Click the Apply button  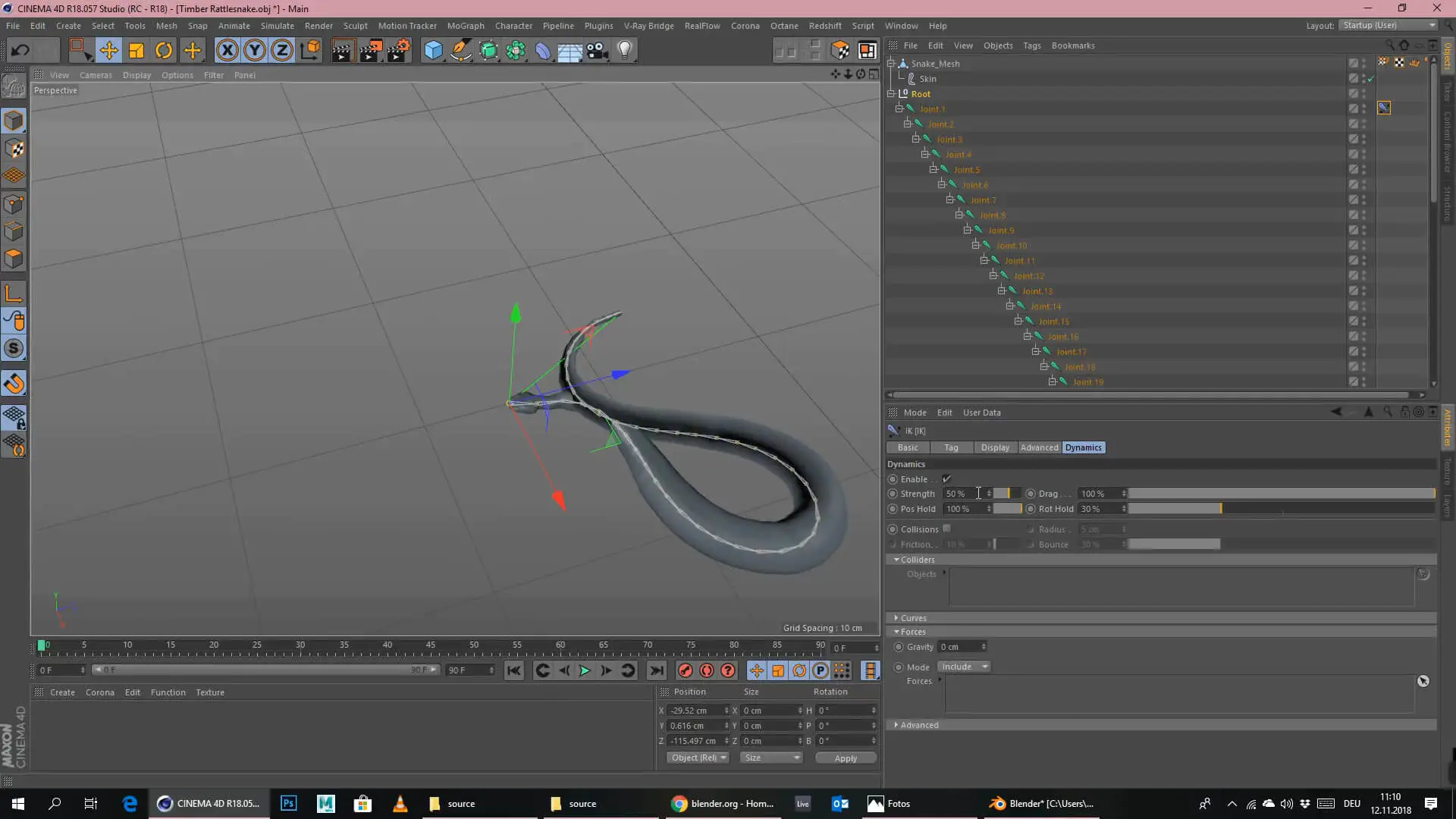click(846, 758)
